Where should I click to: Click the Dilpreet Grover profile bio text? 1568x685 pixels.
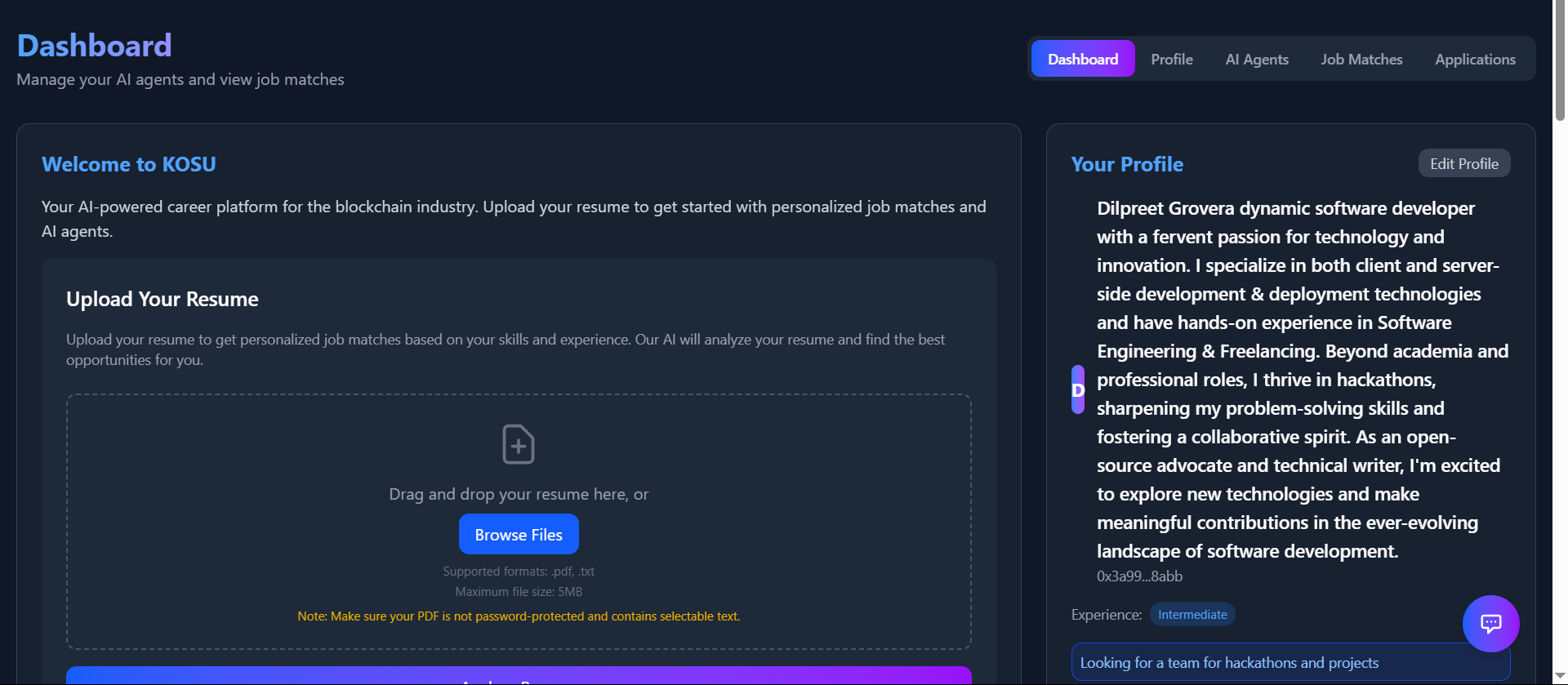tap(1303, 380)
